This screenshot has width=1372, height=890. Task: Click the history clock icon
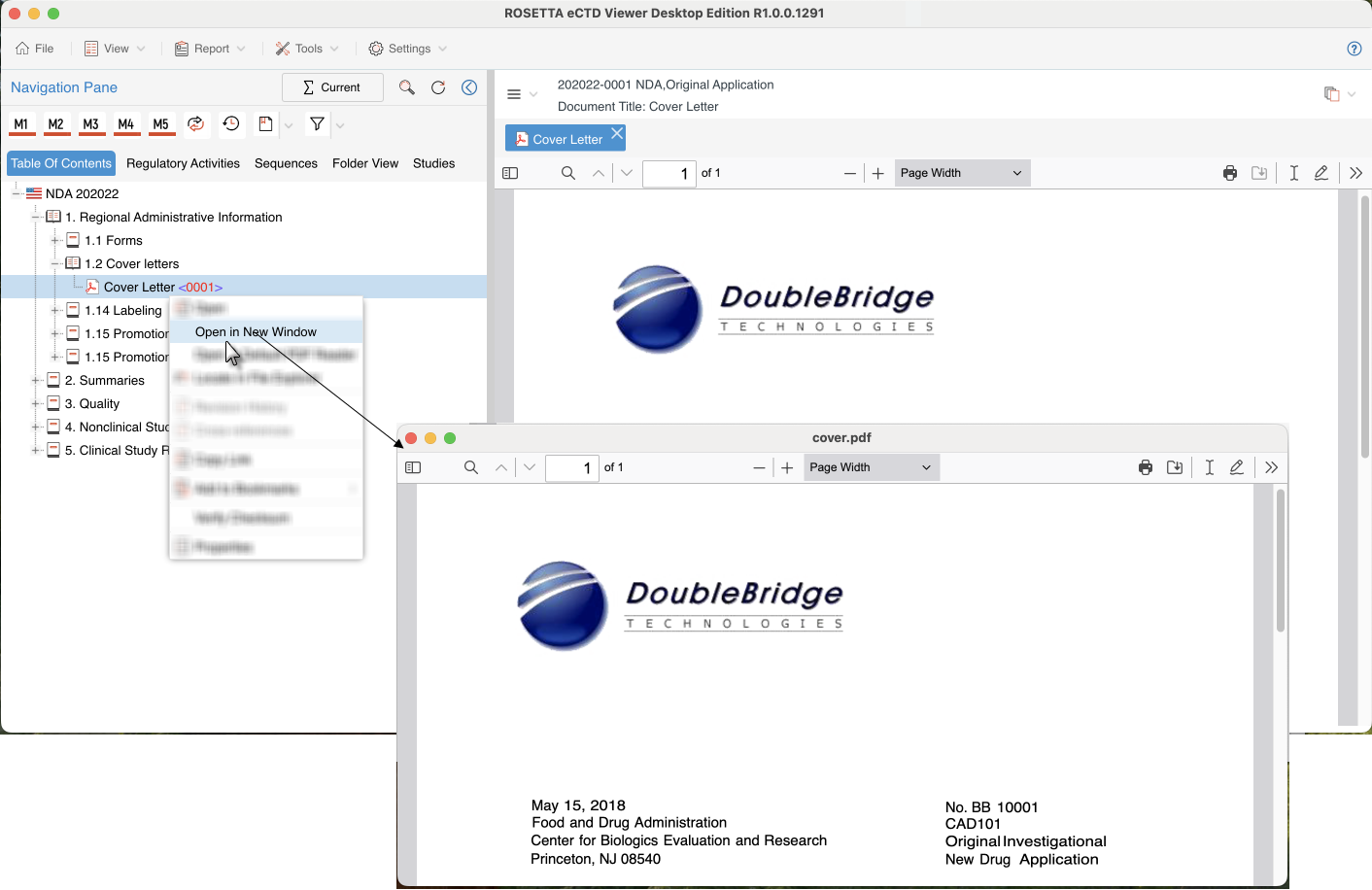[231, 123]
